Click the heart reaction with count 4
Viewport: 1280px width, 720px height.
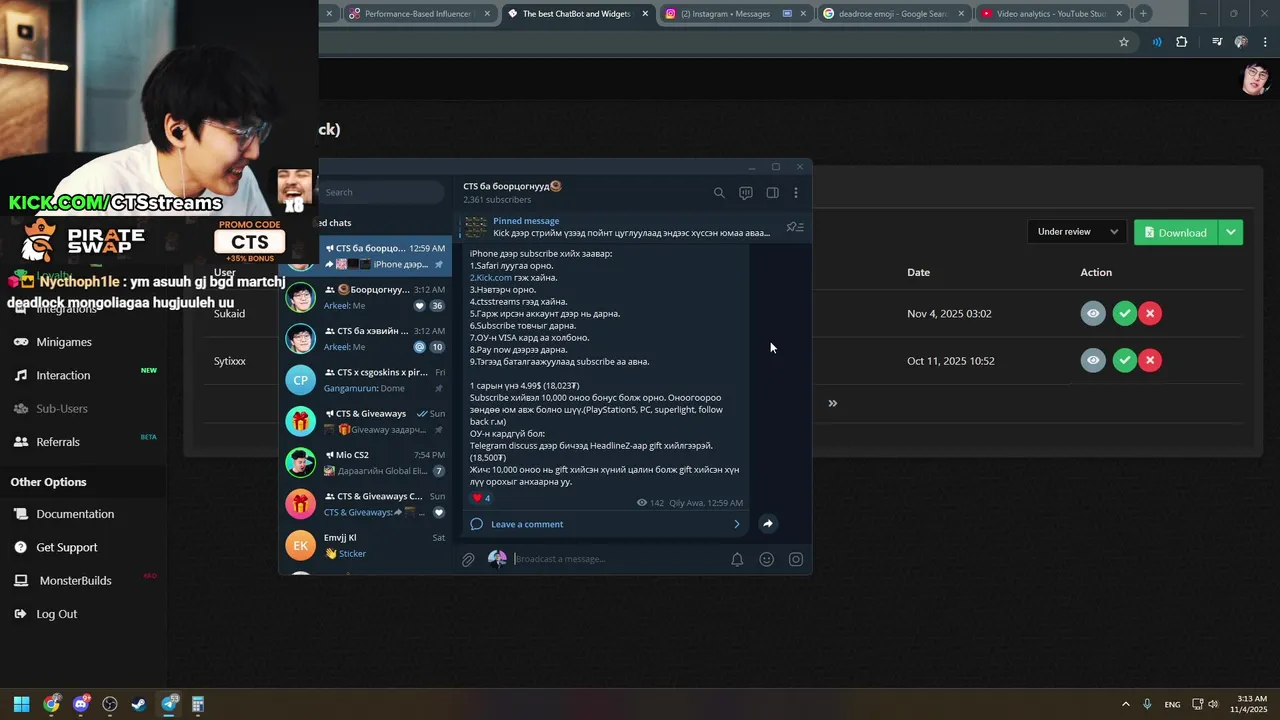click(481, 498)
